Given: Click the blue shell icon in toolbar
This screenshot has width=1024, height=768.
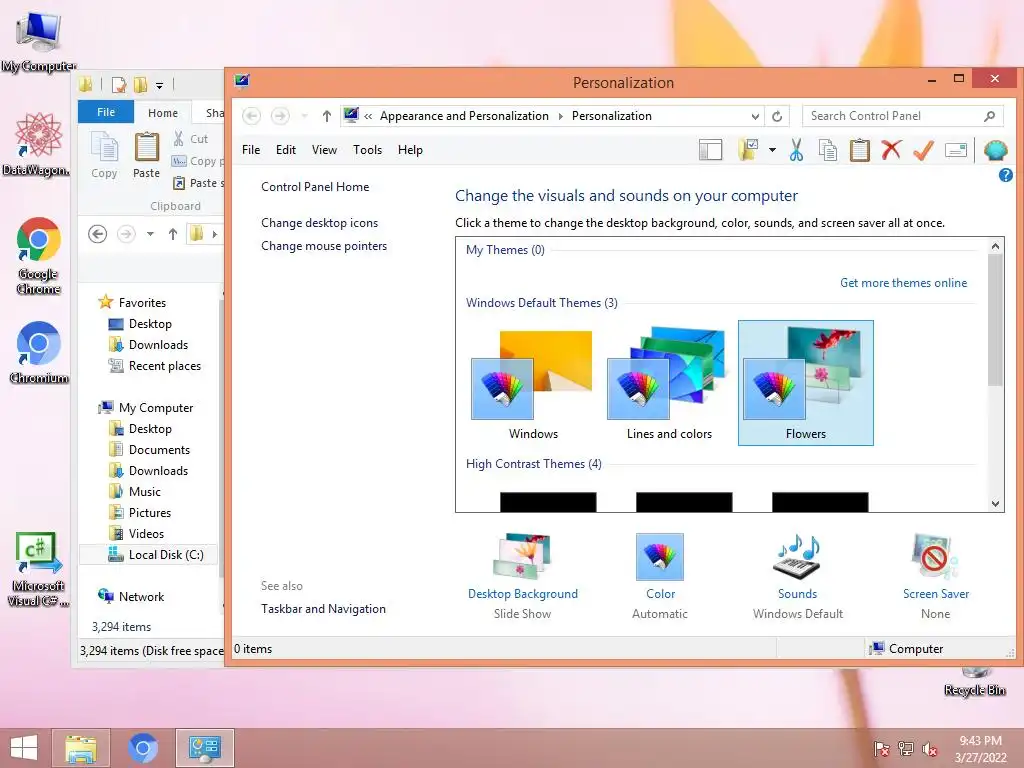Looking at the screenshot, I should pyautogui.click(x=995, y=150).
